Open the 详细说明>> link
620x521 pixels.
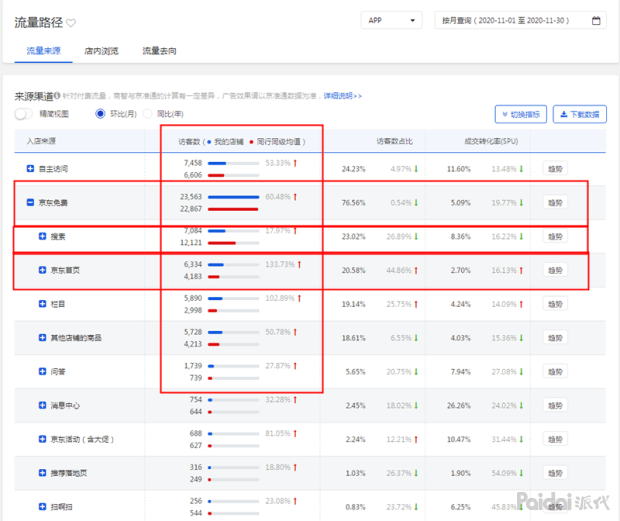tap(342, 96)
